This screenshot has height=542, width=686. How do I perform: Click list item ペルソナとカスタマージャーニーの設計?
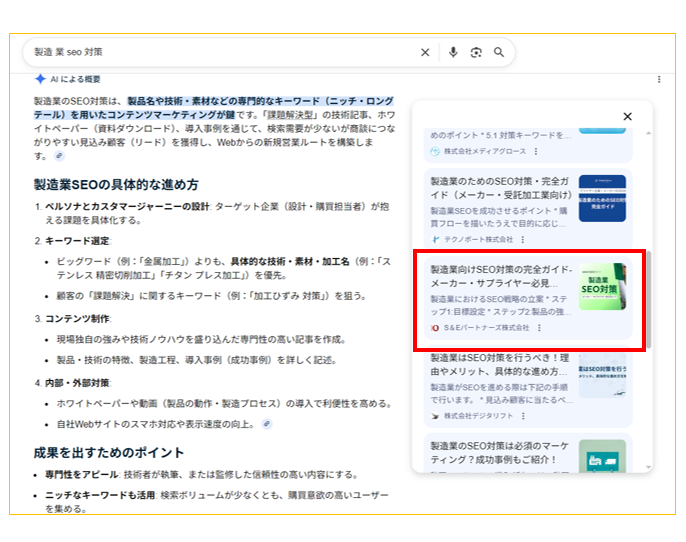(x=127, y=206)
